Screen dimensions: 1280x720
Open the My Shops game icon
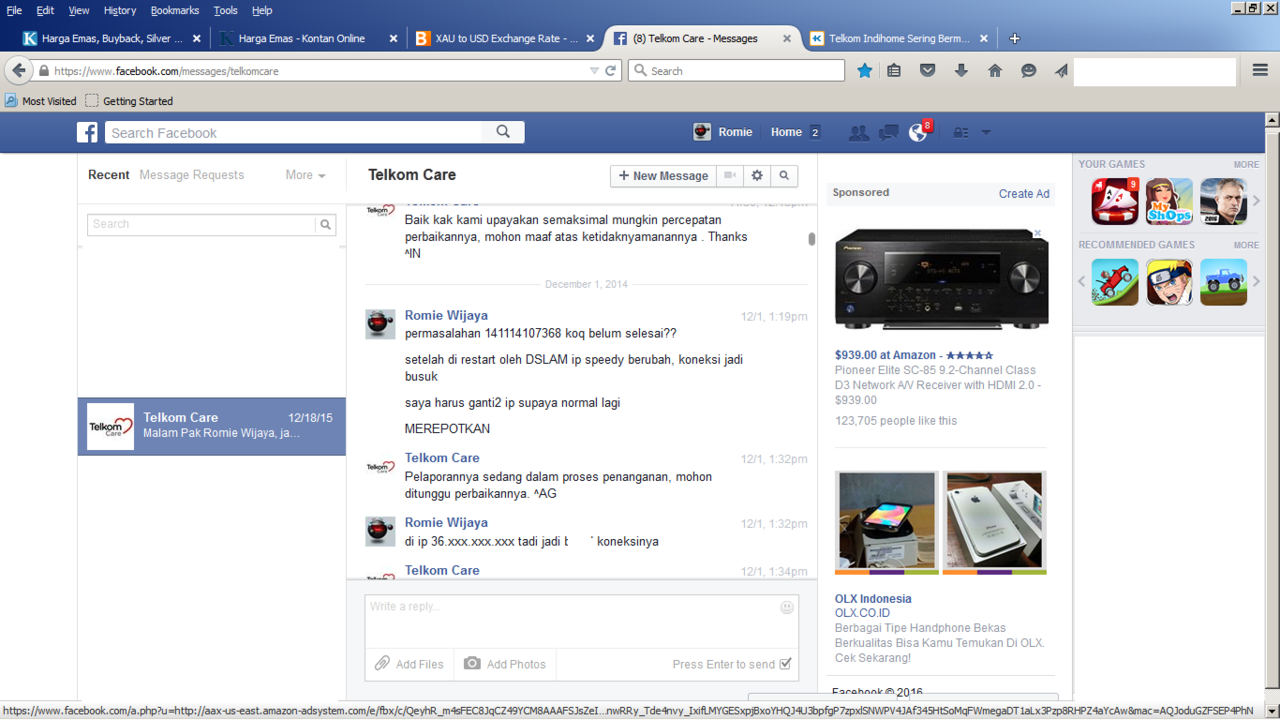click(1169, 202)
